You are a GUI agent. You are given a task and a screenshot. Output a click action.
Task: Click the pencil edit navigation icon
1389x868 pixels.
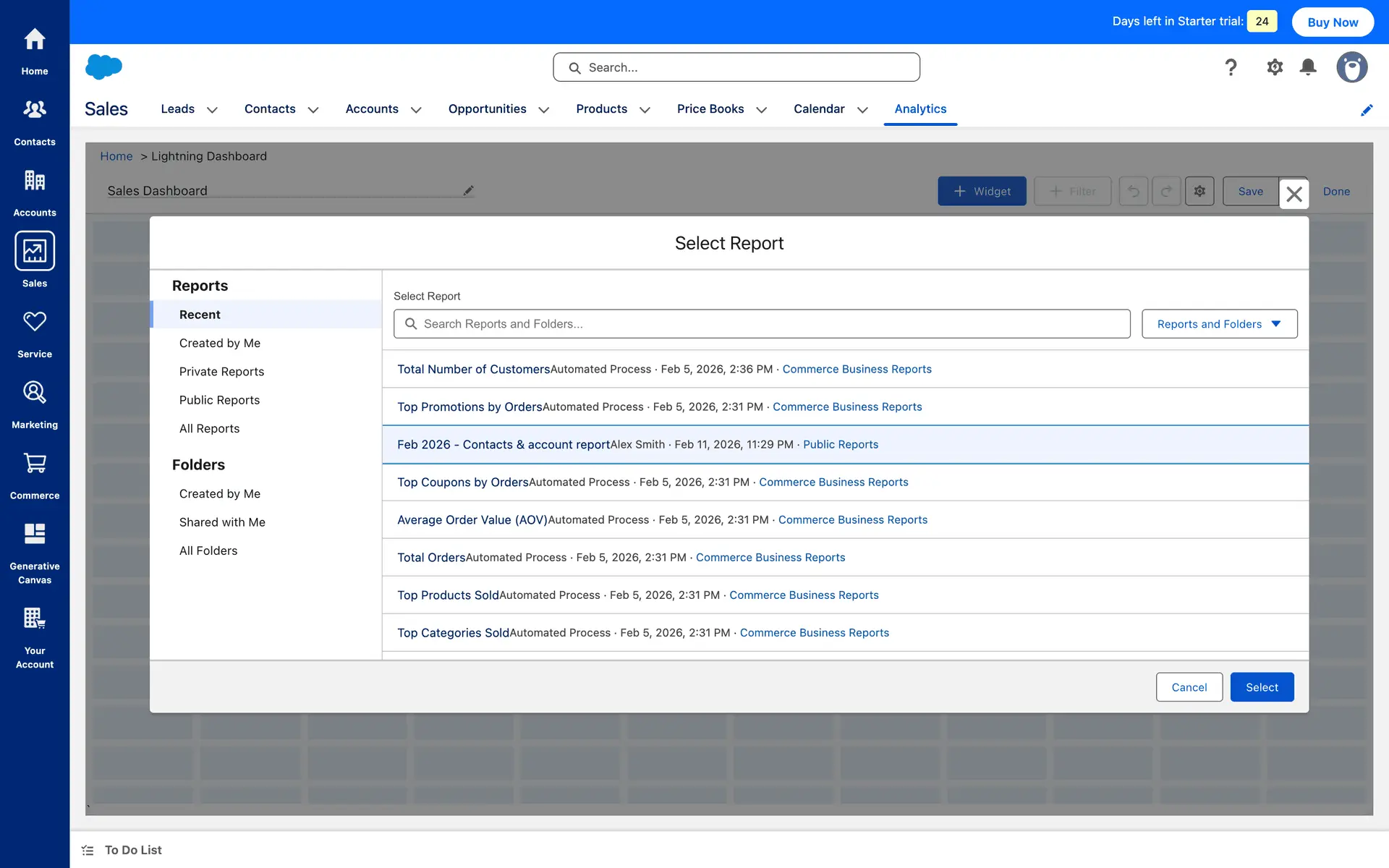pos(1366,110)
